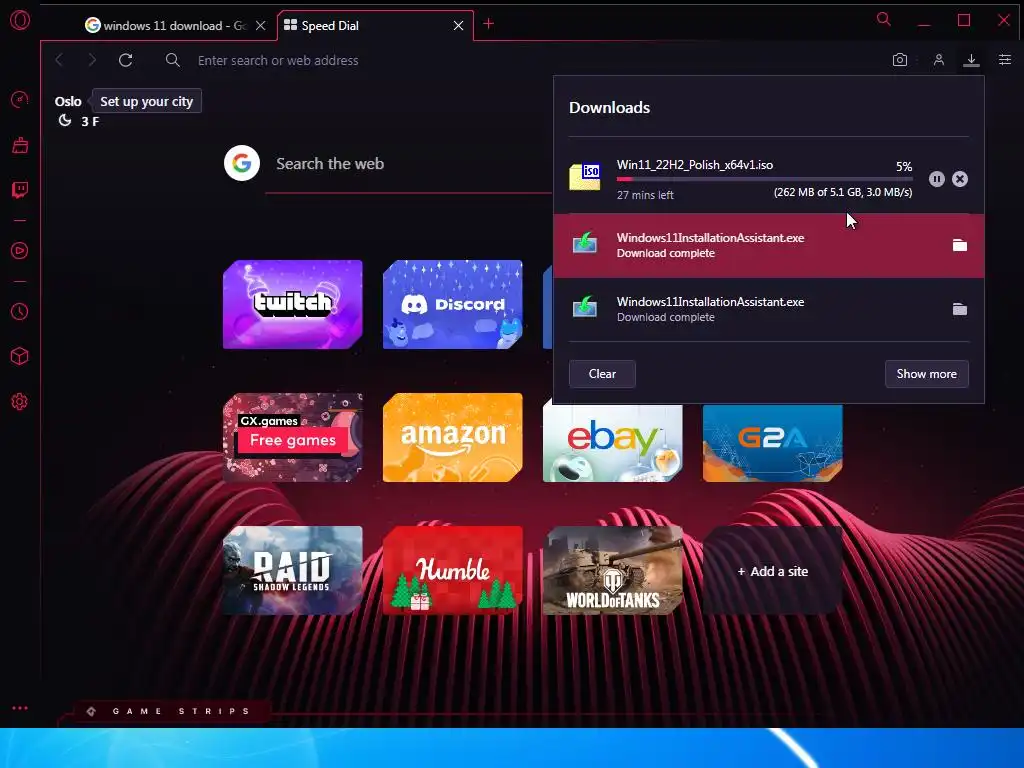Click Show more downloads button
Screen dimensions: 1024x768
click(x=926, y=374)
